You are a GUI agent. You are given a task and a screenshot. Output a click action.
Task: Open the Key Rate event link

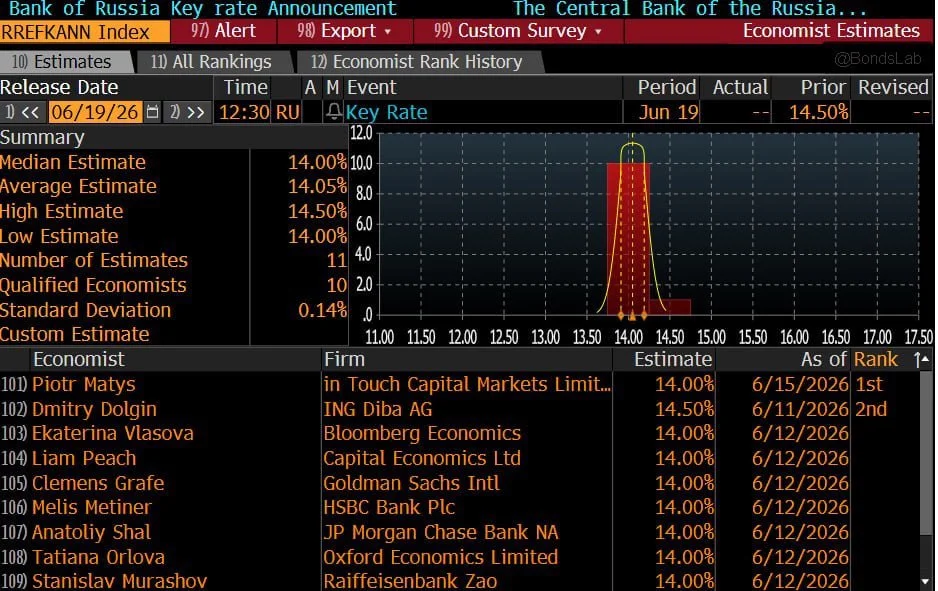pyautogui.click(x=386, y=112)
